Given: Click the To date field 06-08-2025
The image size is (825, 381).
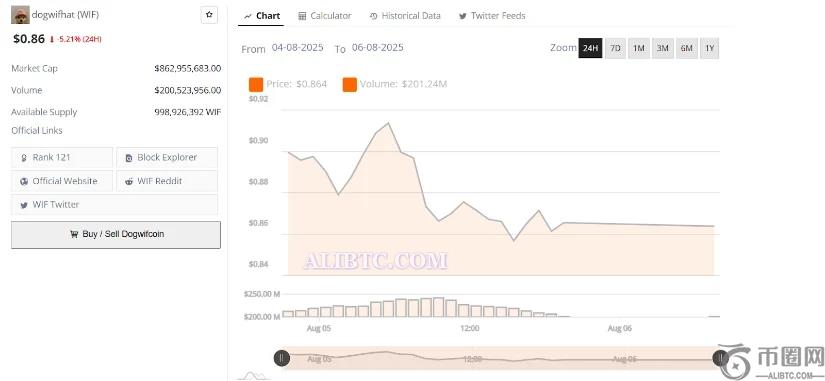Looking at the screenshot, I should (x=378, y=47).
